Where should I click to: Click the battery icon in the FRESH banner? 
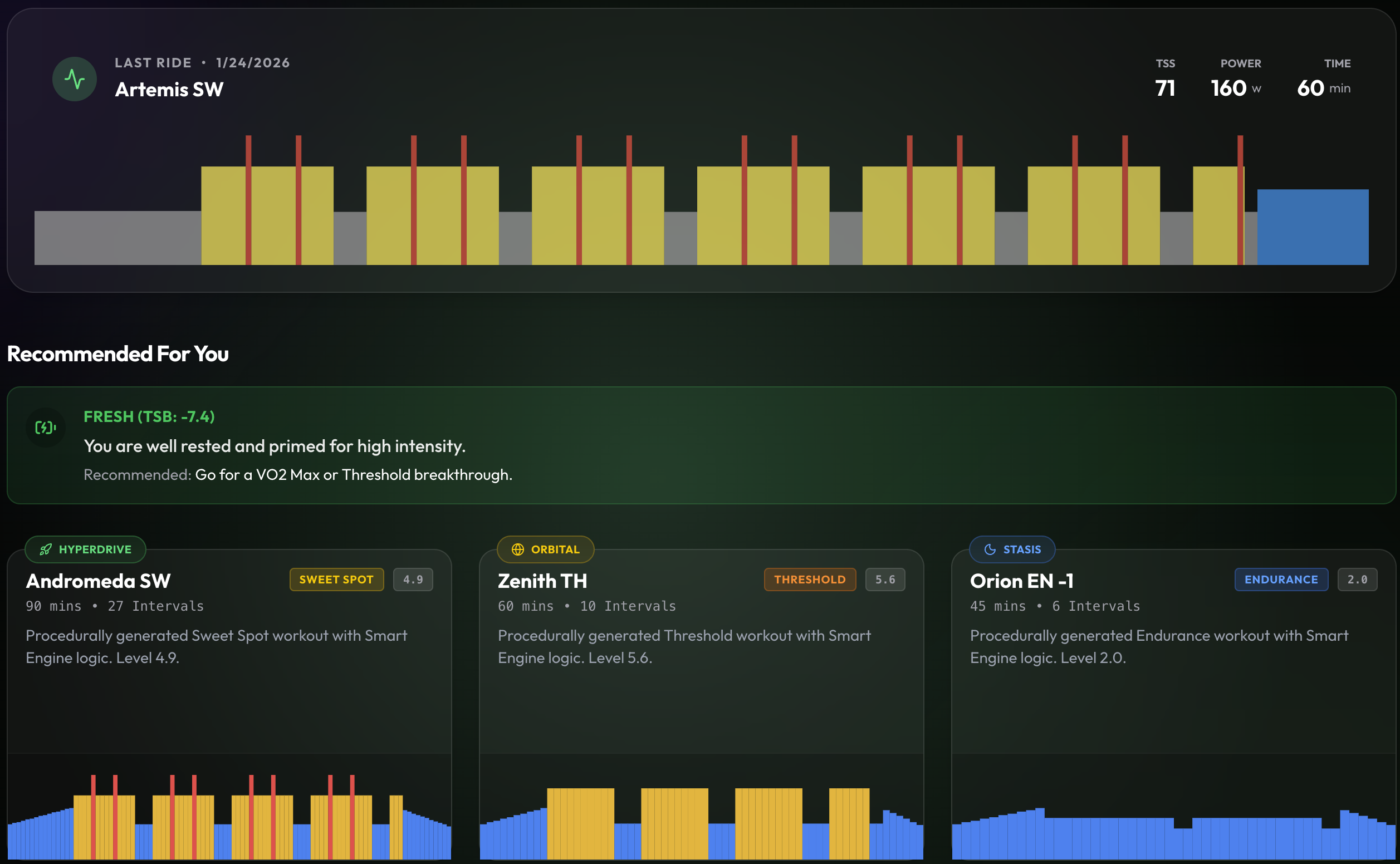[x=46, y=428]
